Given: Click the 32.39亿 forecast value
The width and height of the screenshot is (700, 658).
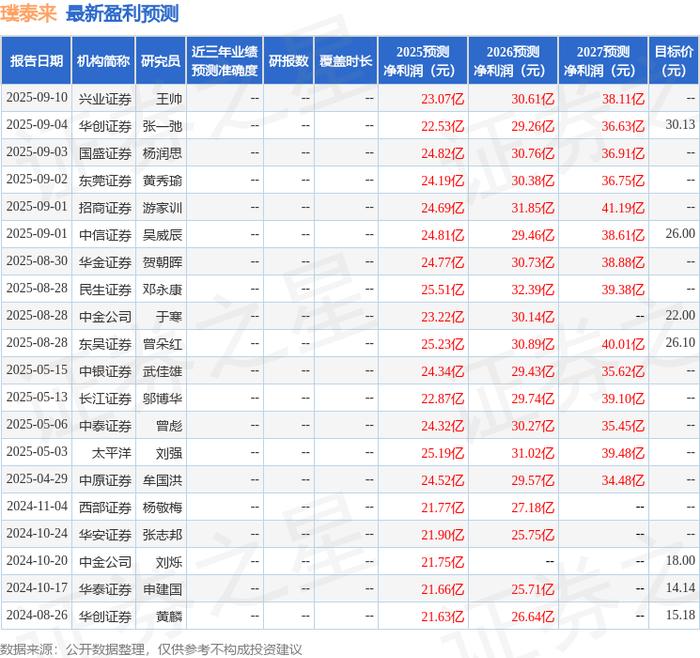Looking at the screenshot, I should tap(533, 289).
